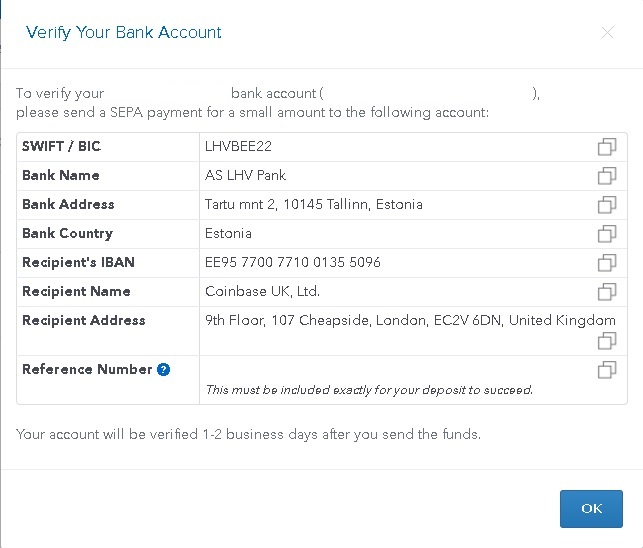This screenshot has height=548, width=643.
Task: Click the Recipient Name label
Action: [x=76, y=291]
